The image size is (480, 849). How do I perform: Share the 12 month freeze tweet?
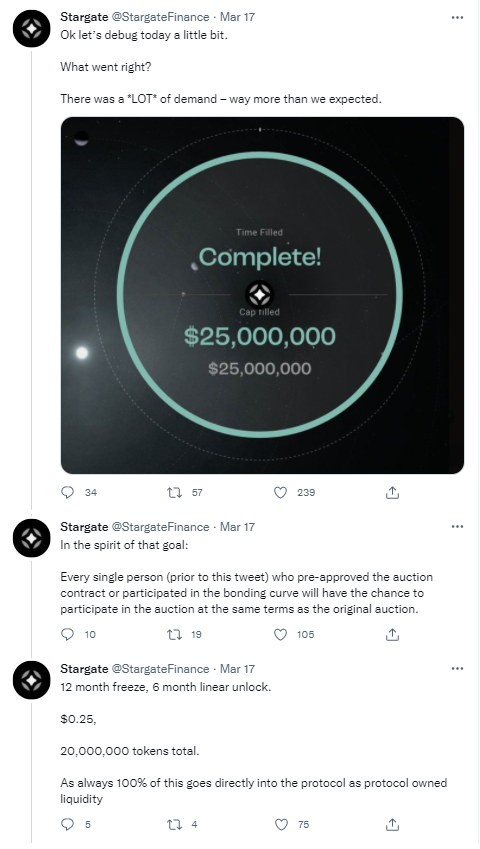pos(392,824)
